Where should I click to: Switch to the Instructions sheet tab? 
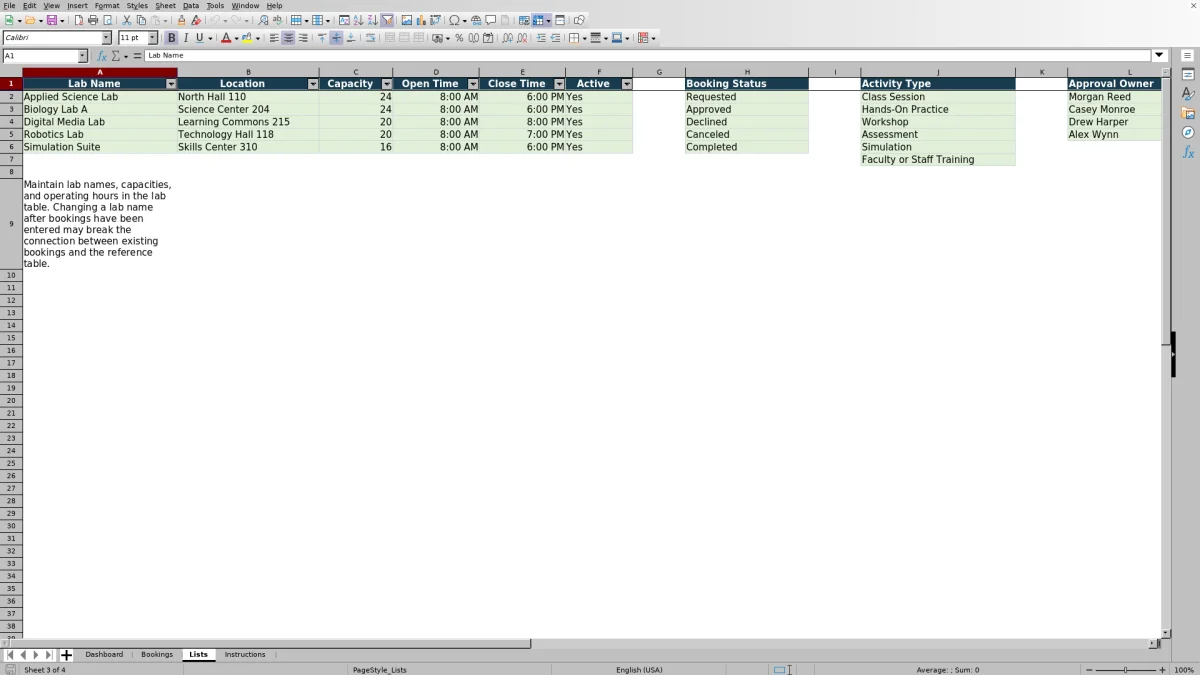pyautogui.click(x=245, y=654)
